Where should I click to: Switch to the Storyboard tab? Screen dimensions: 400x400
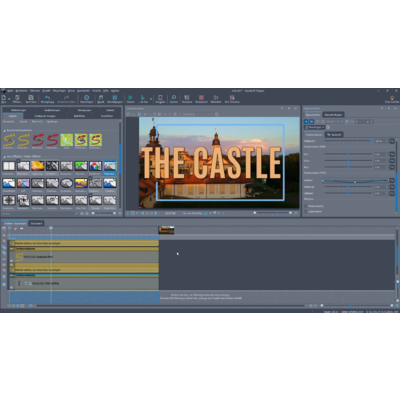pos(36,223)
